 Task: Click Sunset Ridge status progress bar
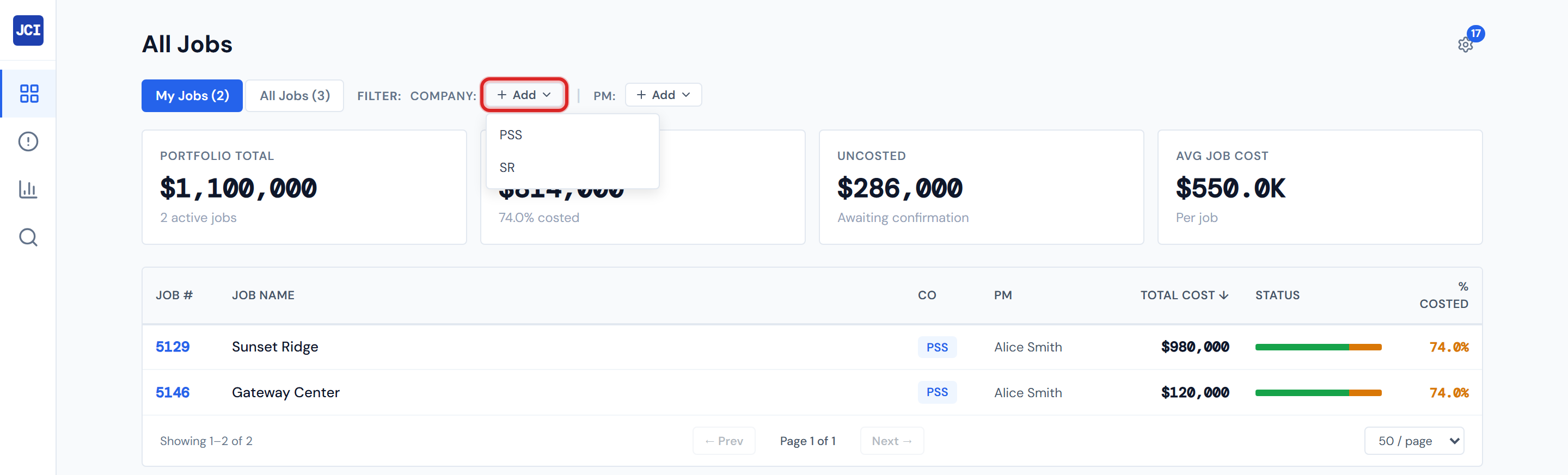(1318, 347)
